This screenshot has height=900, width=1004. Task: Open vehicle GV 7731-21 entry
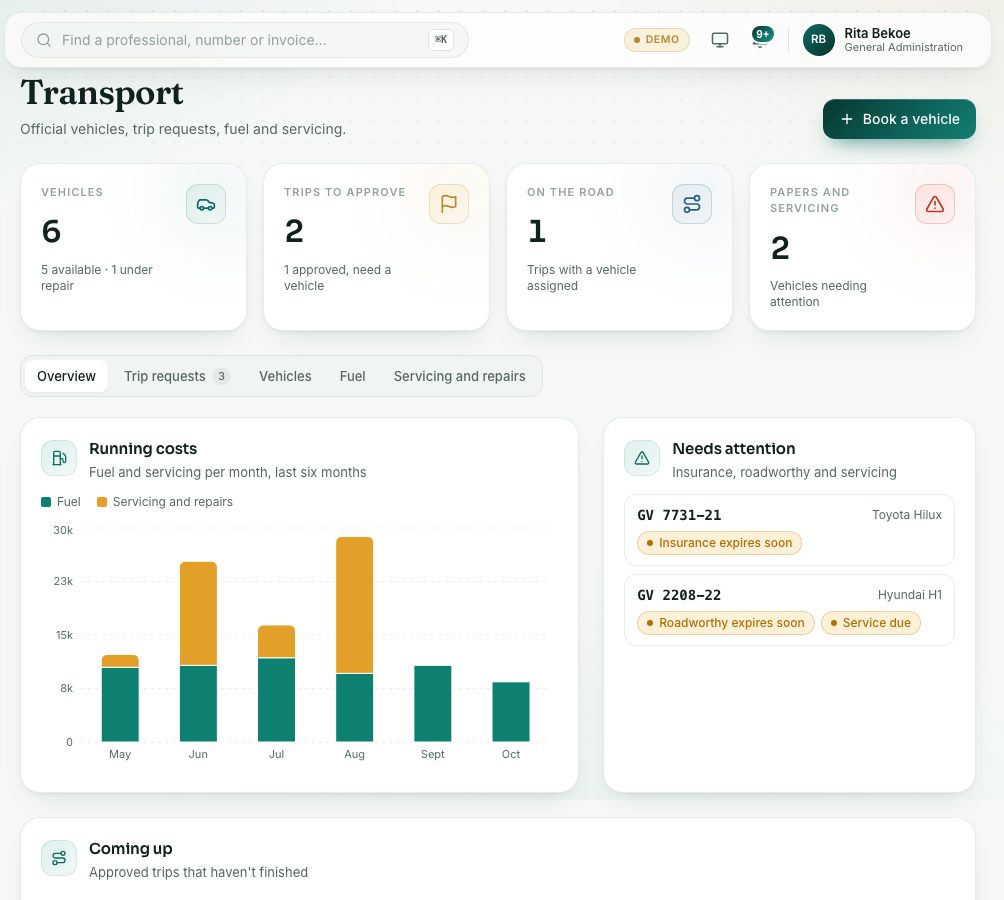(789, 530)
